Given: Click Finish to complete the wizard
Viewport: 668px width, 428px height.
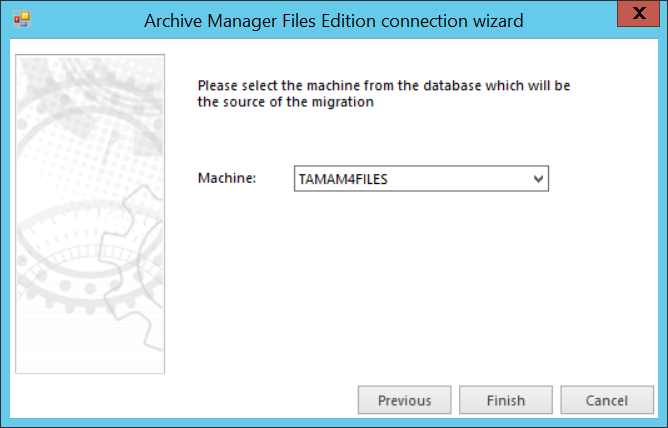Looking at the screenshot, I should (505, 400).
